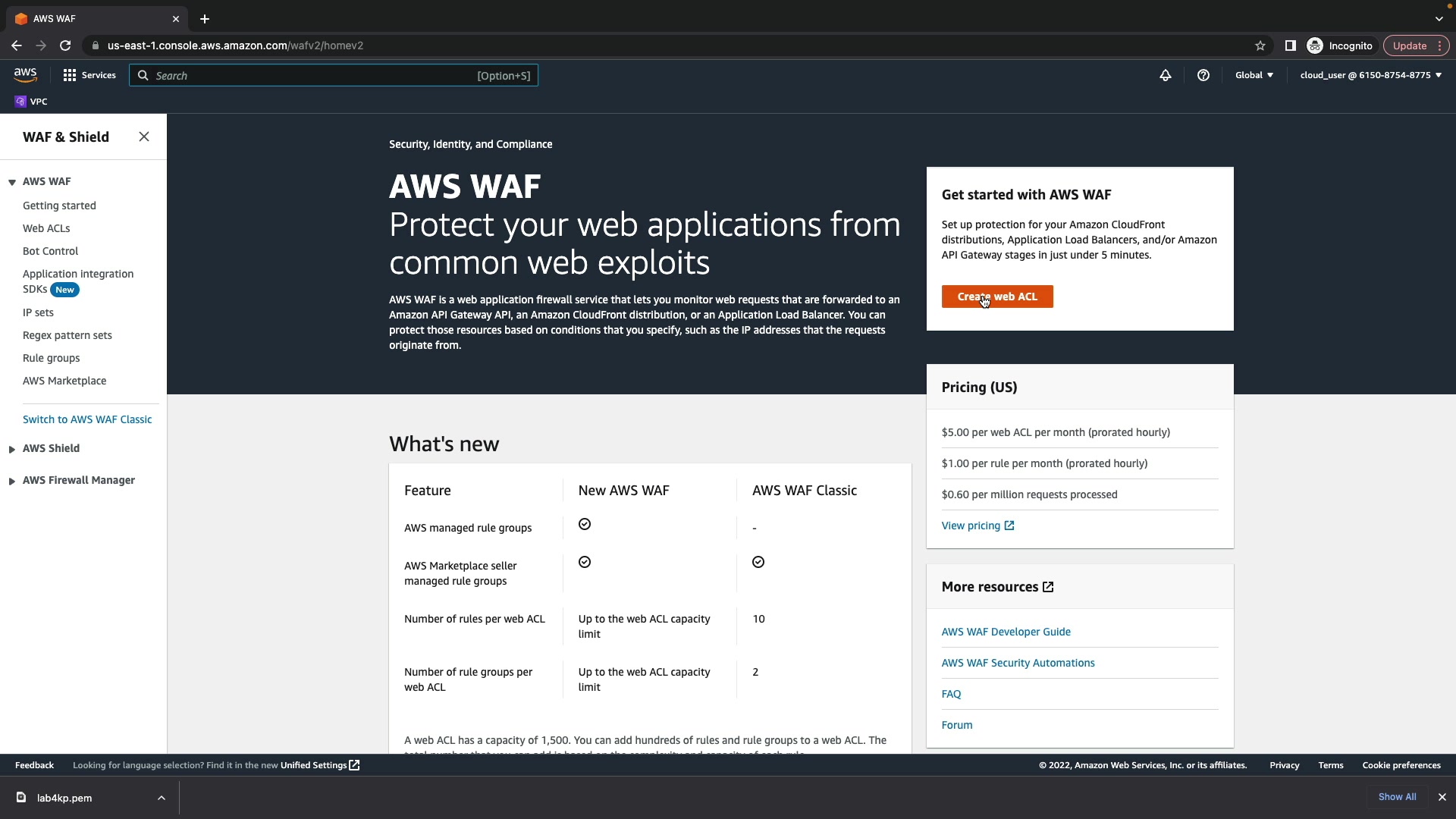This screenshot has width=1456, height=819.
Task: Open the notifications bell icon
Action: [x=1166, y=75]
